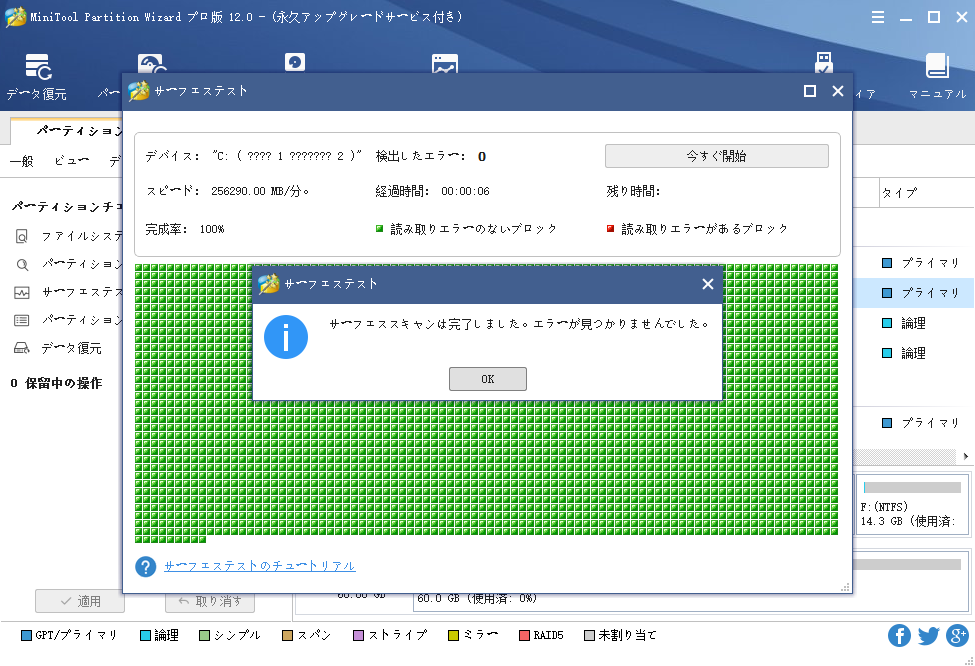Click the help question mark icon
The image size is (975, 666).
[x=146, y=567]
